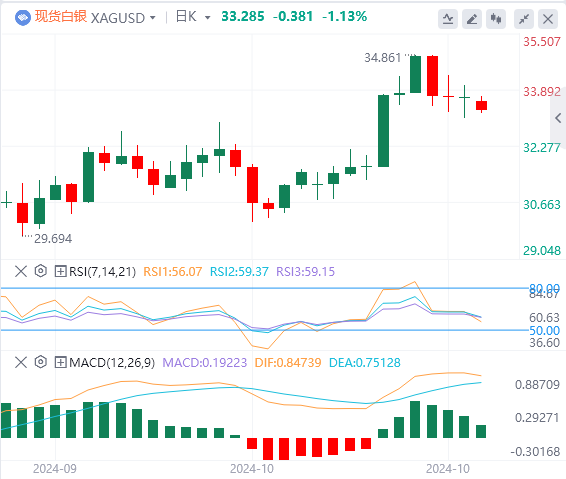Viewport: 566px width, 479px height.
Task: Open MACD indicator settings gear
Action: 41,362
